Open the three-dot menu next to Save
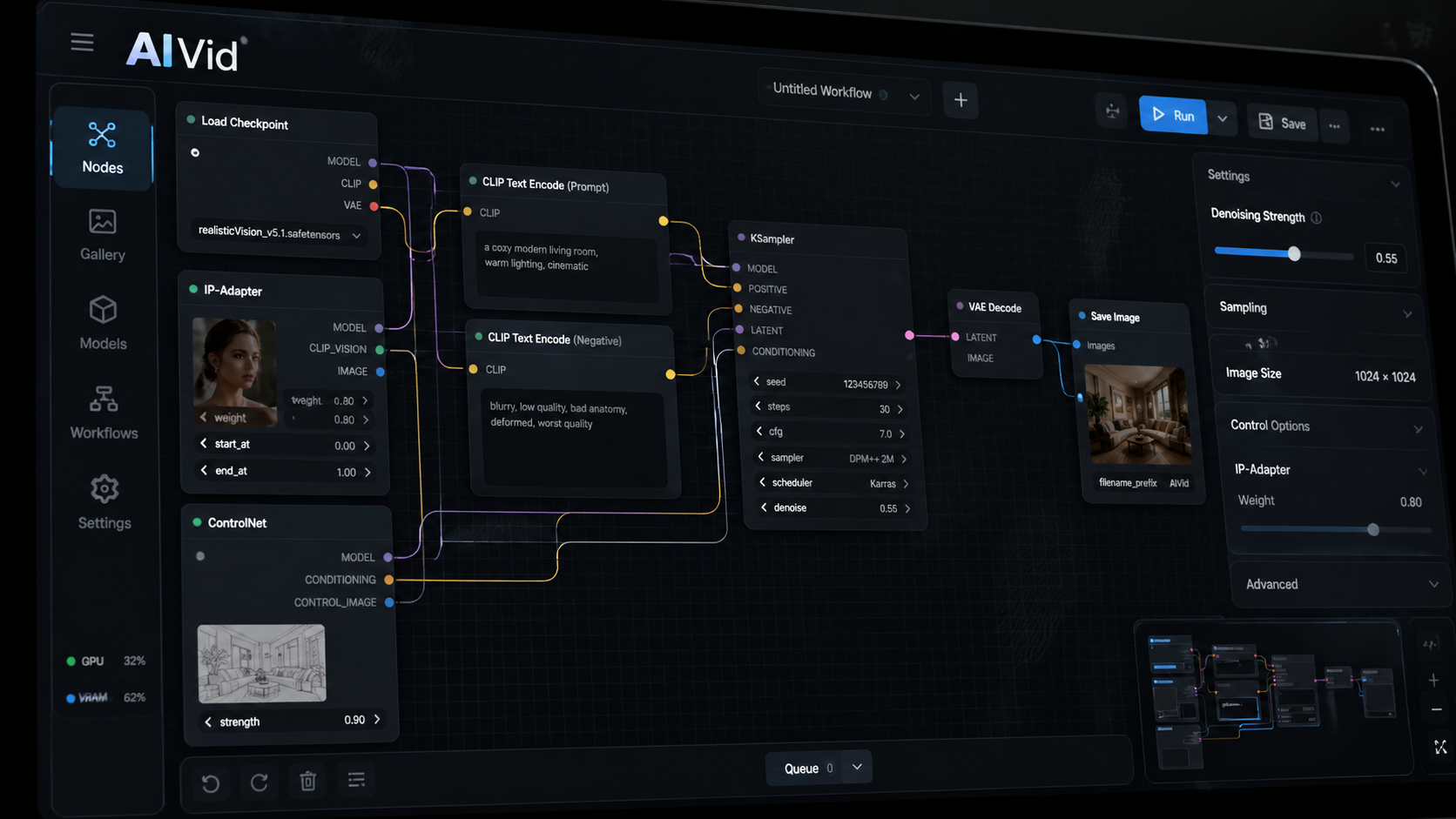This screenshot has width=1456, height=819. tap(1334, 126)
